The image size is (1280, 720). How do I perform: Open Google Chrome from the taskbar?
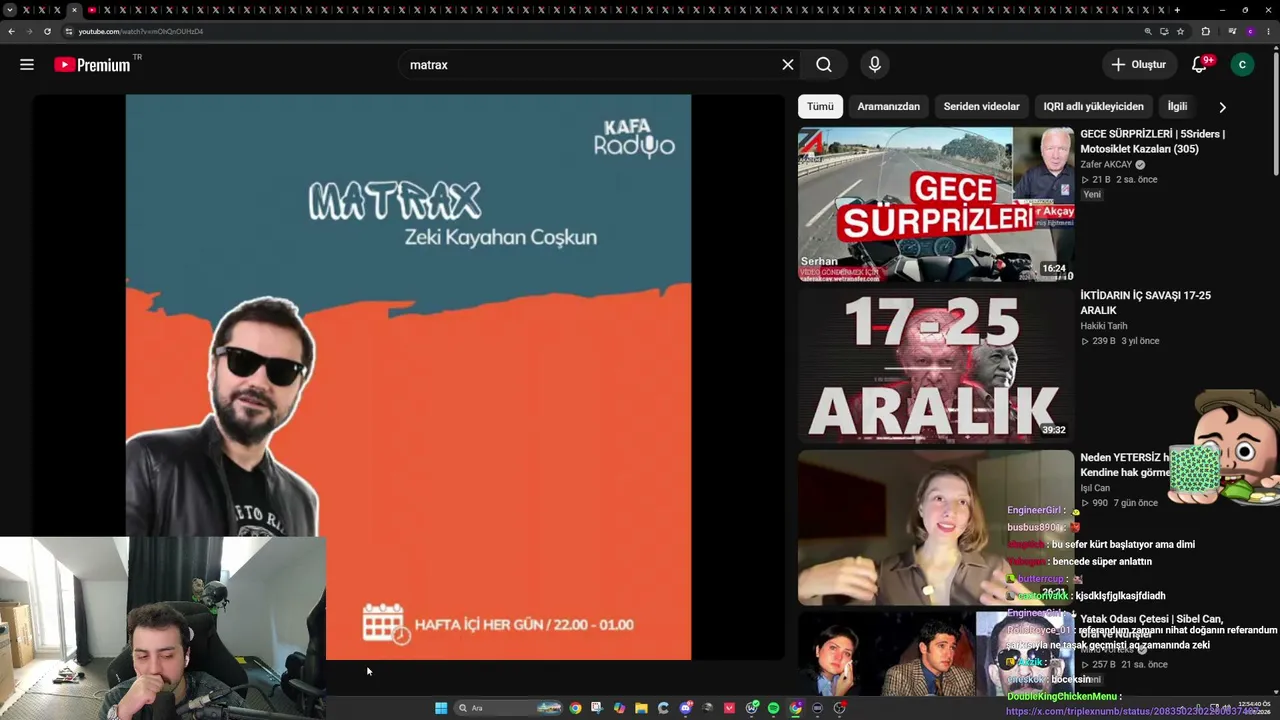pos(575,708)
